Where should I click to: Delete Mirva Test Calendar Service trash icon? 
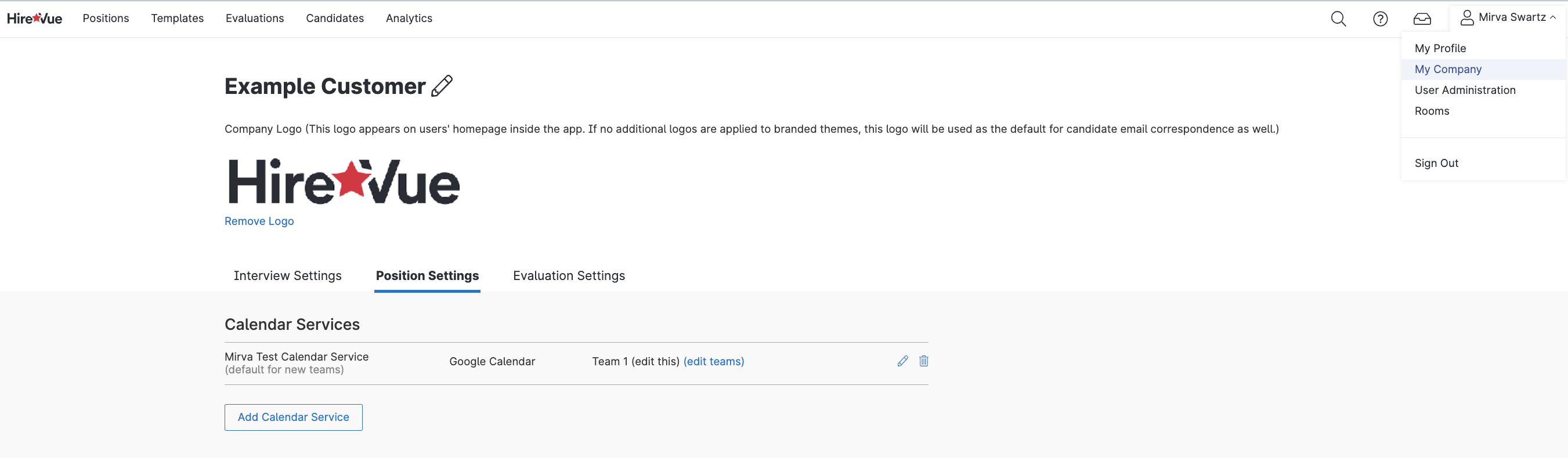923,361
